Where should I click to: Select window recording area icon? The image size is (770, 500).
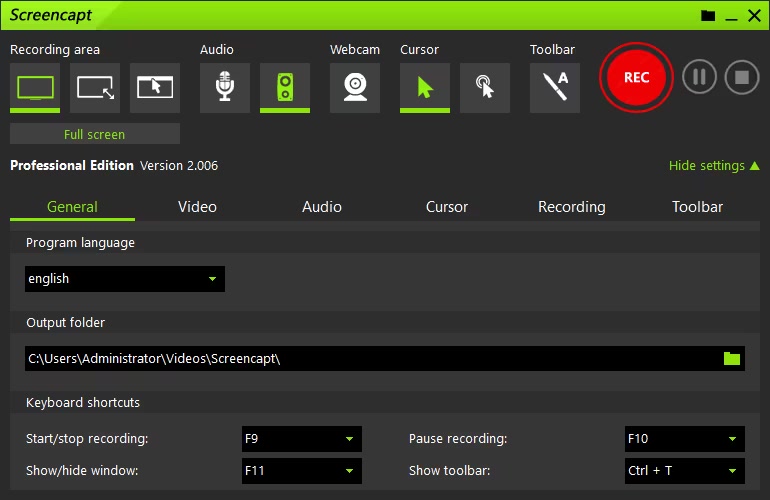pos(155,87)
